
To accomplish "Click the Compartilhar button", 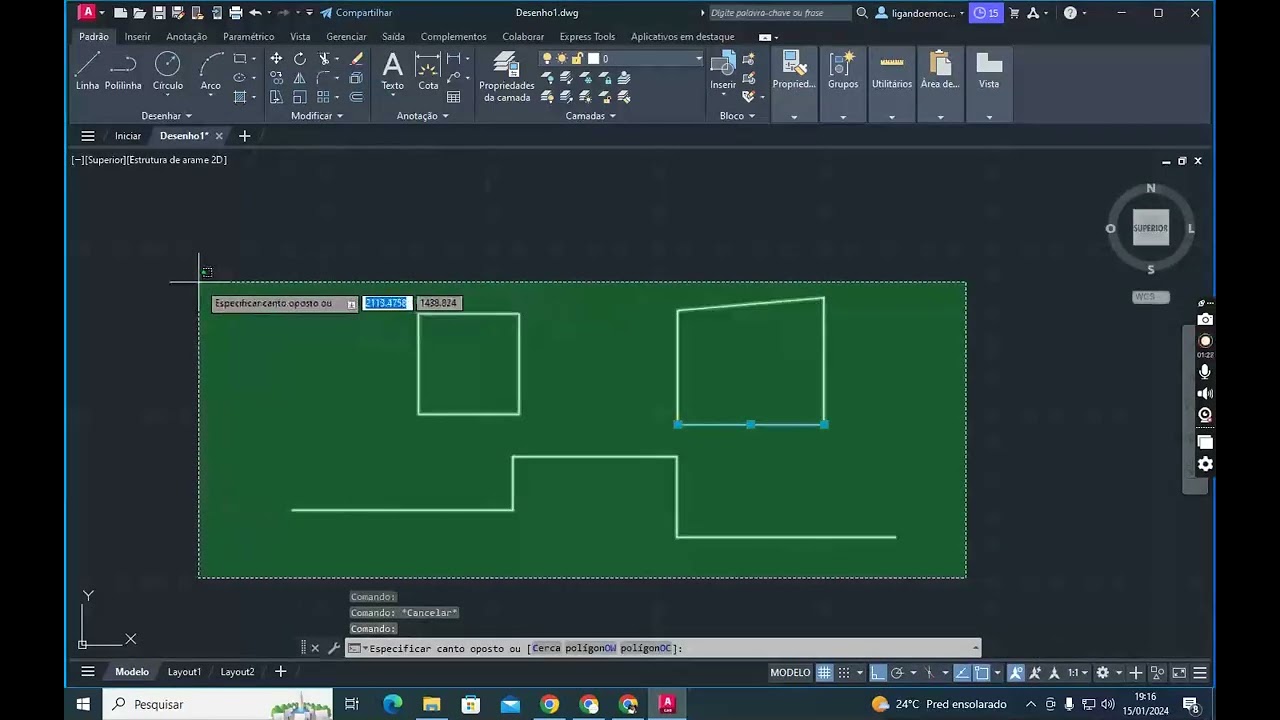I will click(x=356, y=13).
